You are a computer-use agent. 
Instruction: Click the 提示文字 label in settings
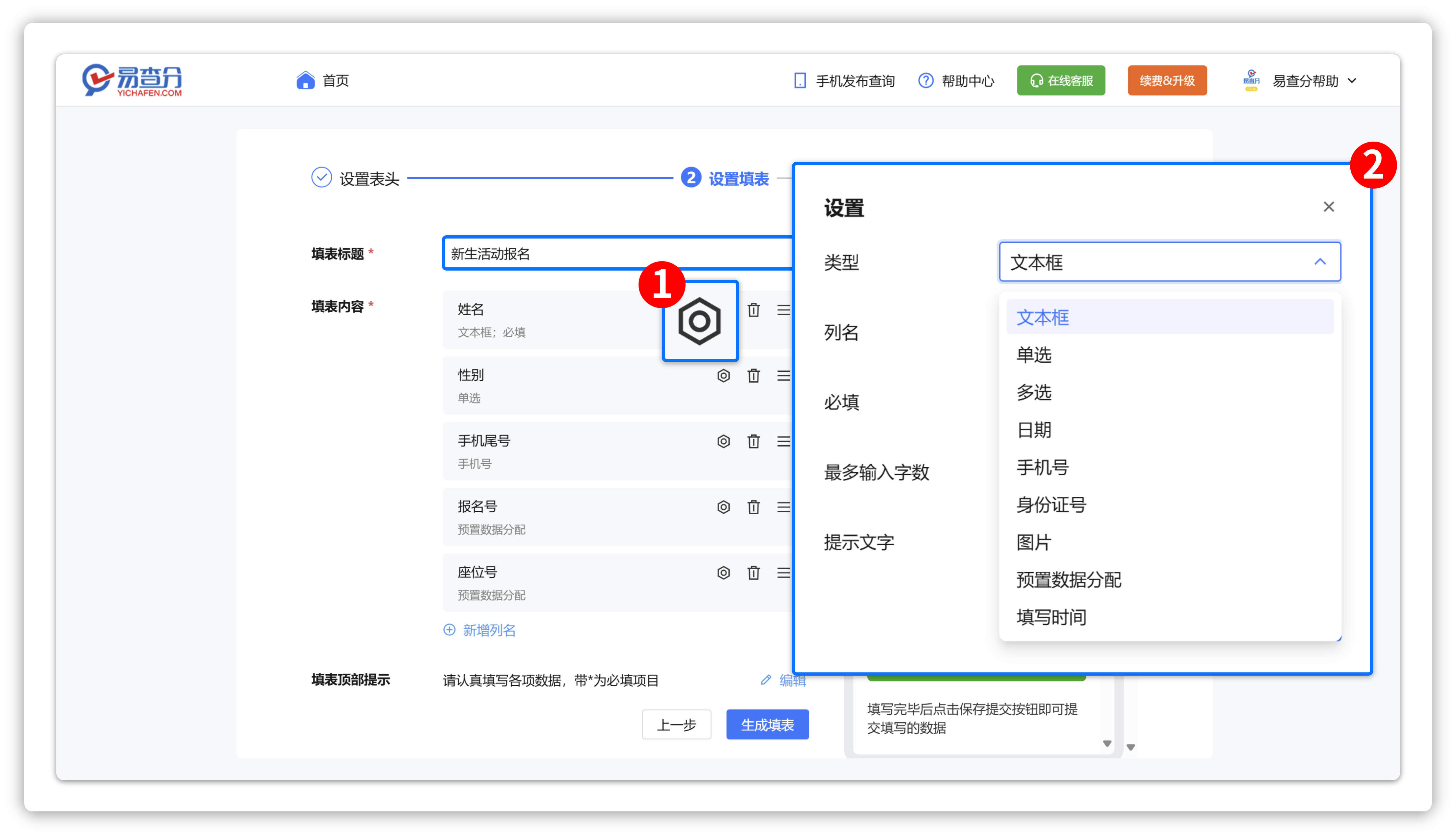point(859,541)
